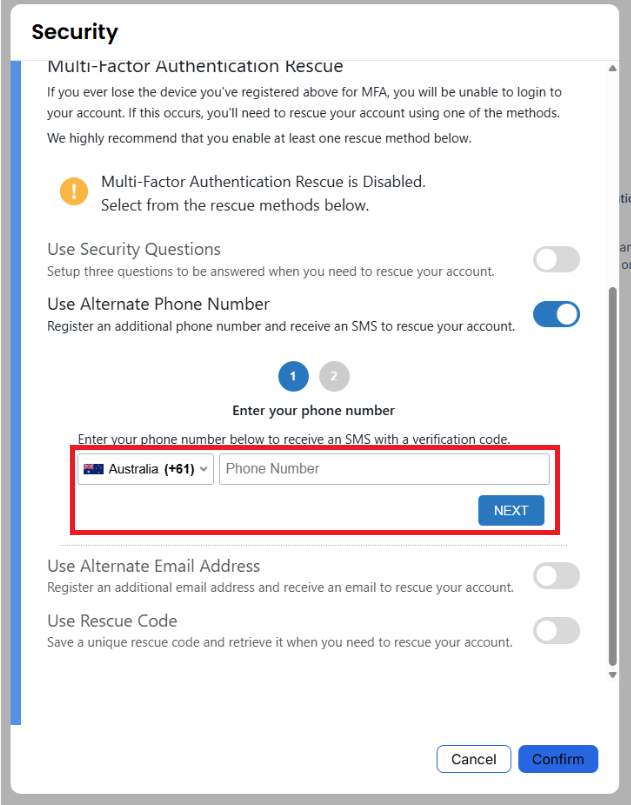Click the chevron in country code selector
Screen dimensions: 631x805
[x=203, y=469]
